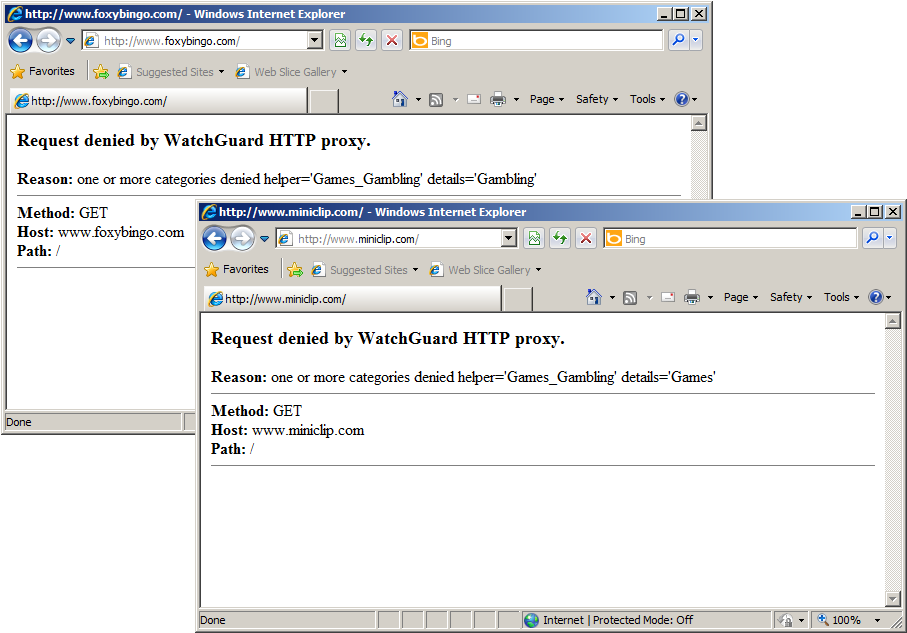The image size is (907, 633).
Task: Open Safety menu in foxybingo window
Action: pyautogui.click(x=596, y=99)
